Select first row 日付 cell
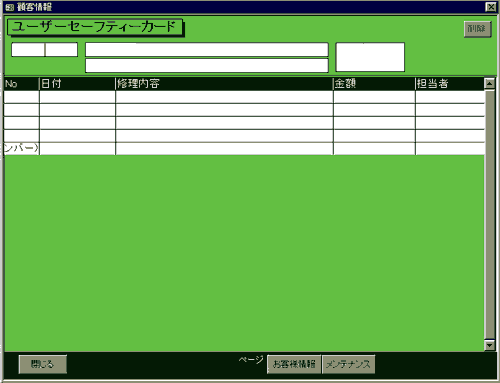 77,97
